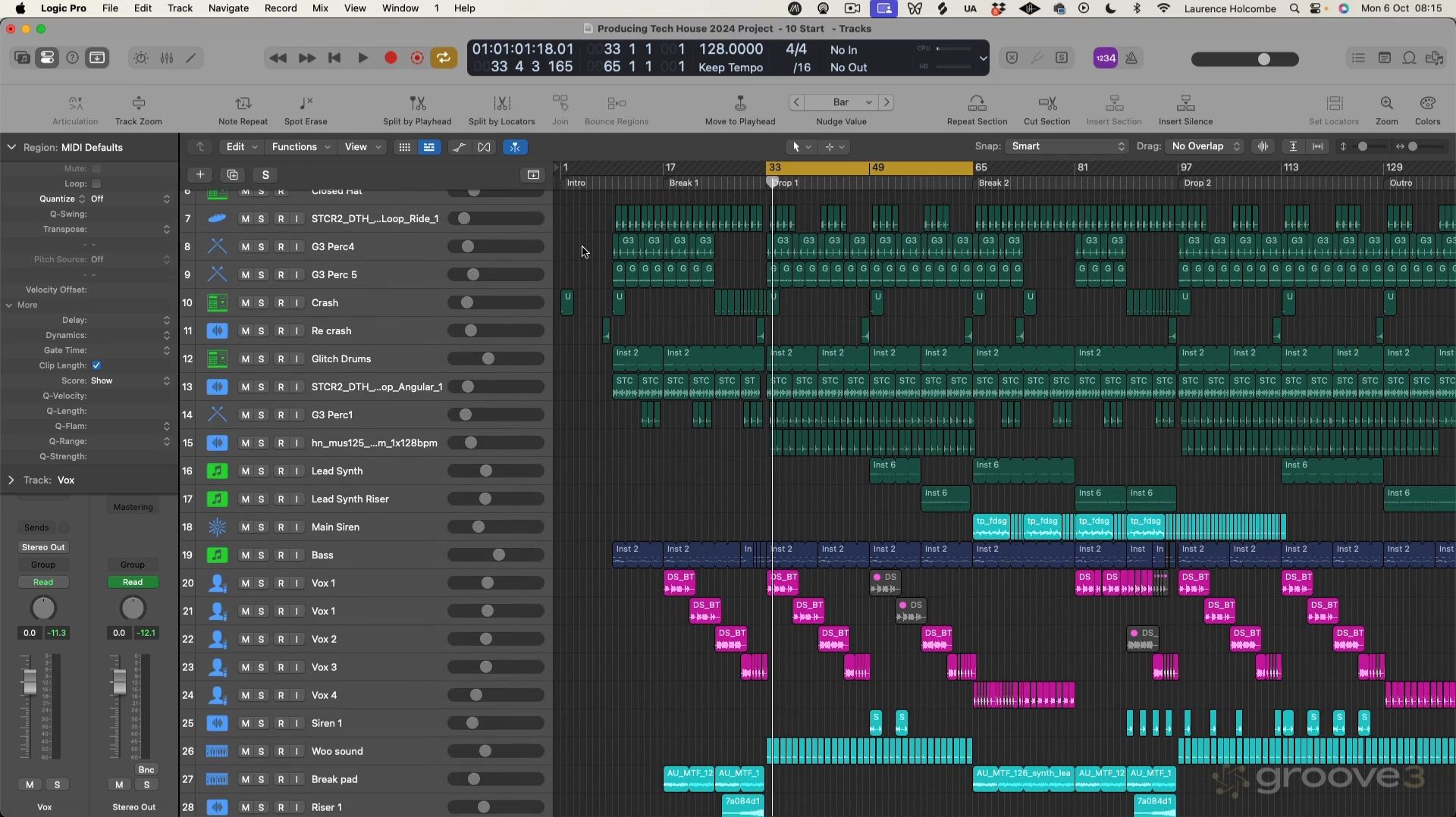
Task: Click the Move to Playhead icon
Action: (x=740, y=103)
